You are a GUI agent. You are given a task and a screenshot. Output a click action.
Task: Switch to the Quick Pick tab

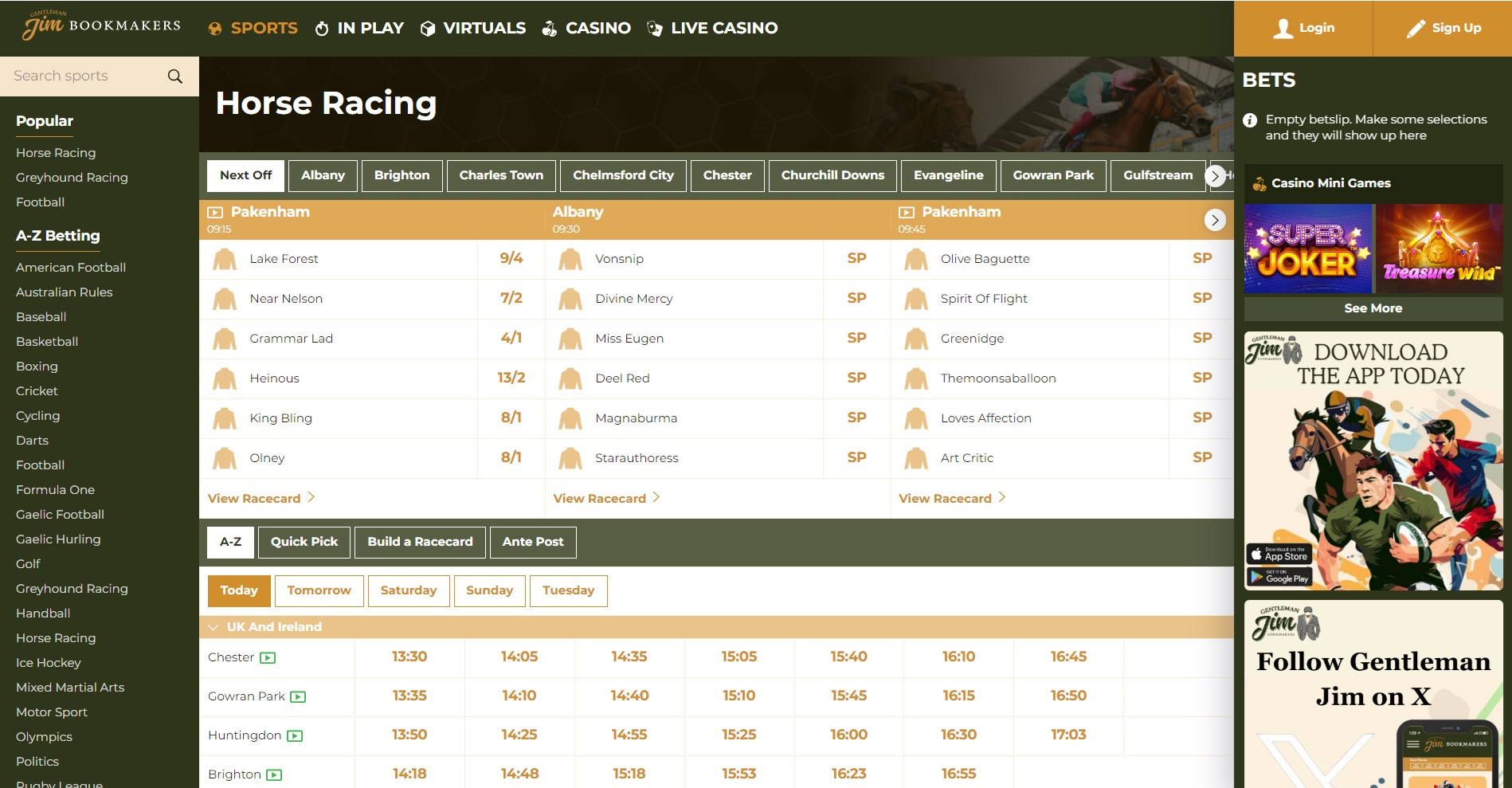[304, 542]
